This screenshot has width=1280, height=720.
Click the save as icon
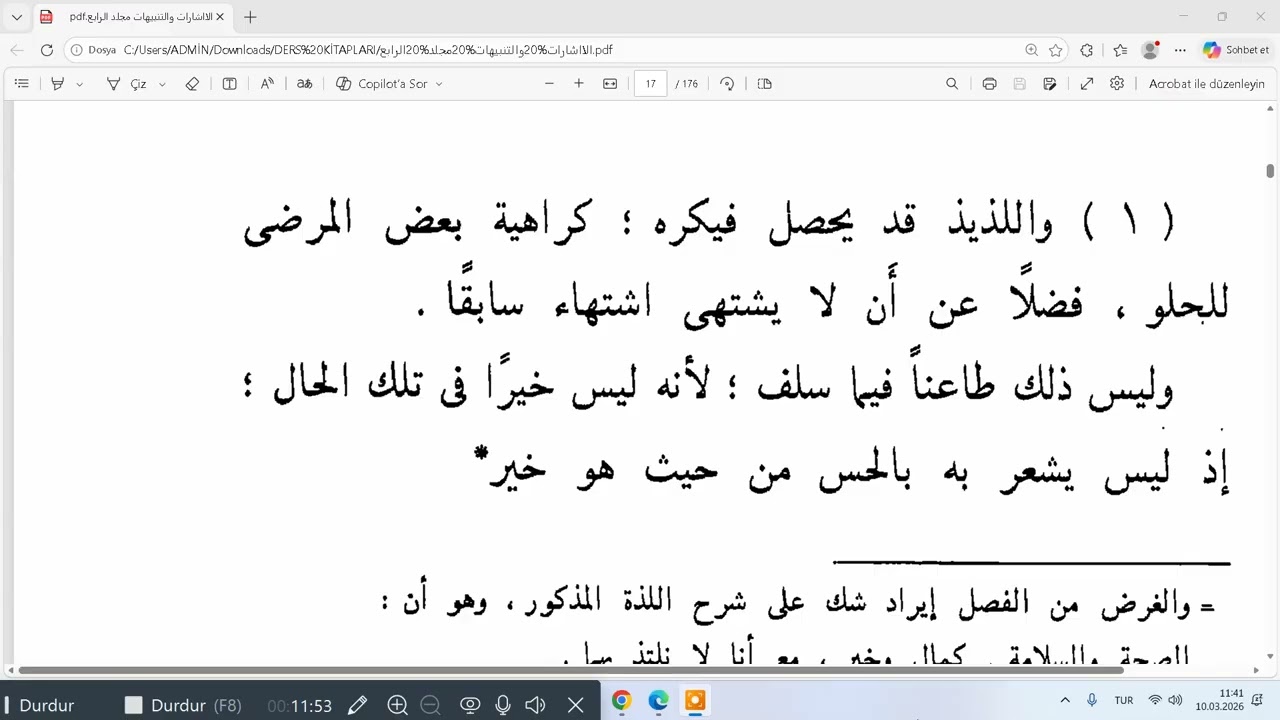click(1049, 84)
